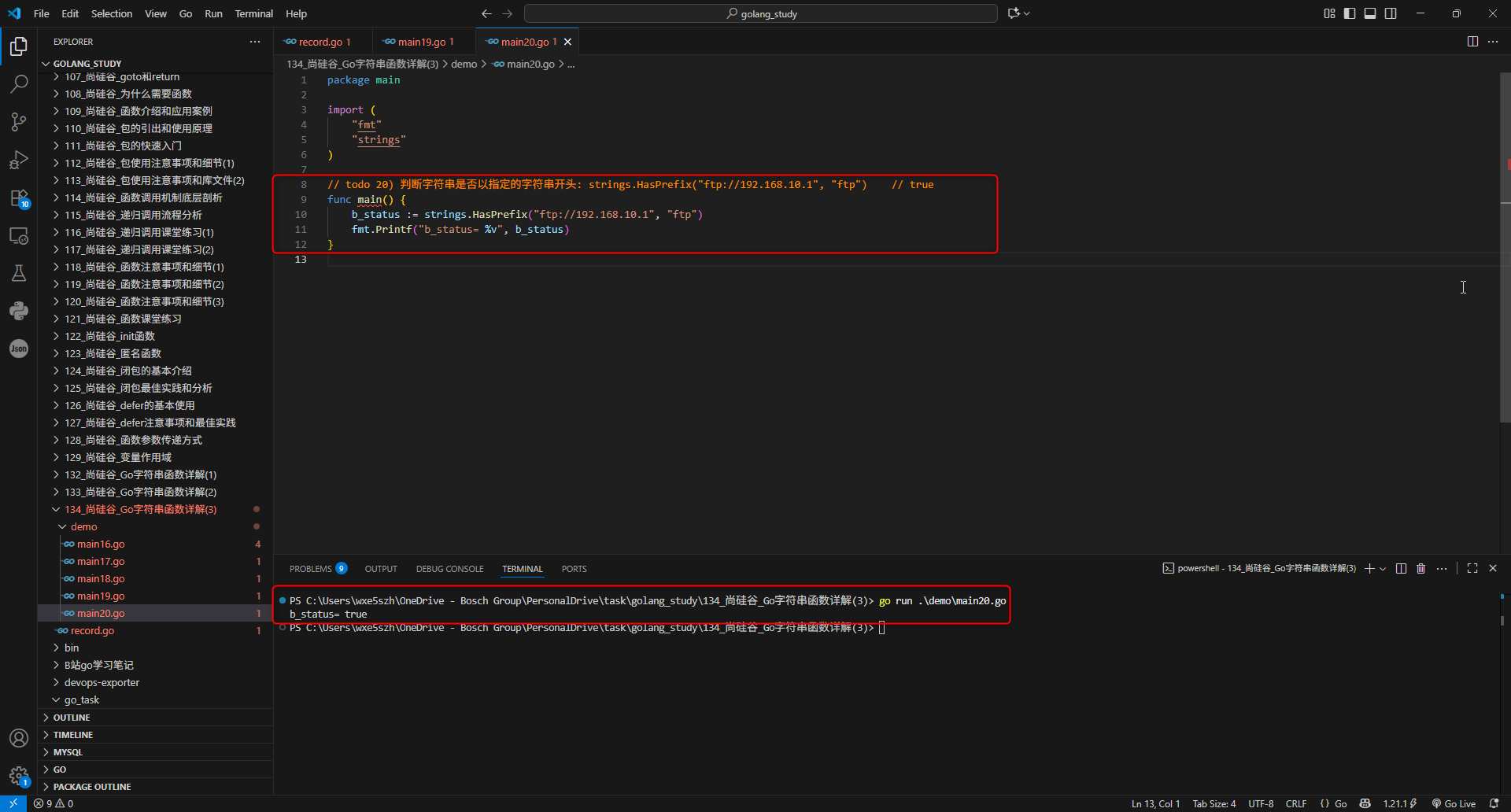Screen dimensions: 1511x812
Task: Open the terminal launch profile dropdown
Action: click(x=1383, y=568)
